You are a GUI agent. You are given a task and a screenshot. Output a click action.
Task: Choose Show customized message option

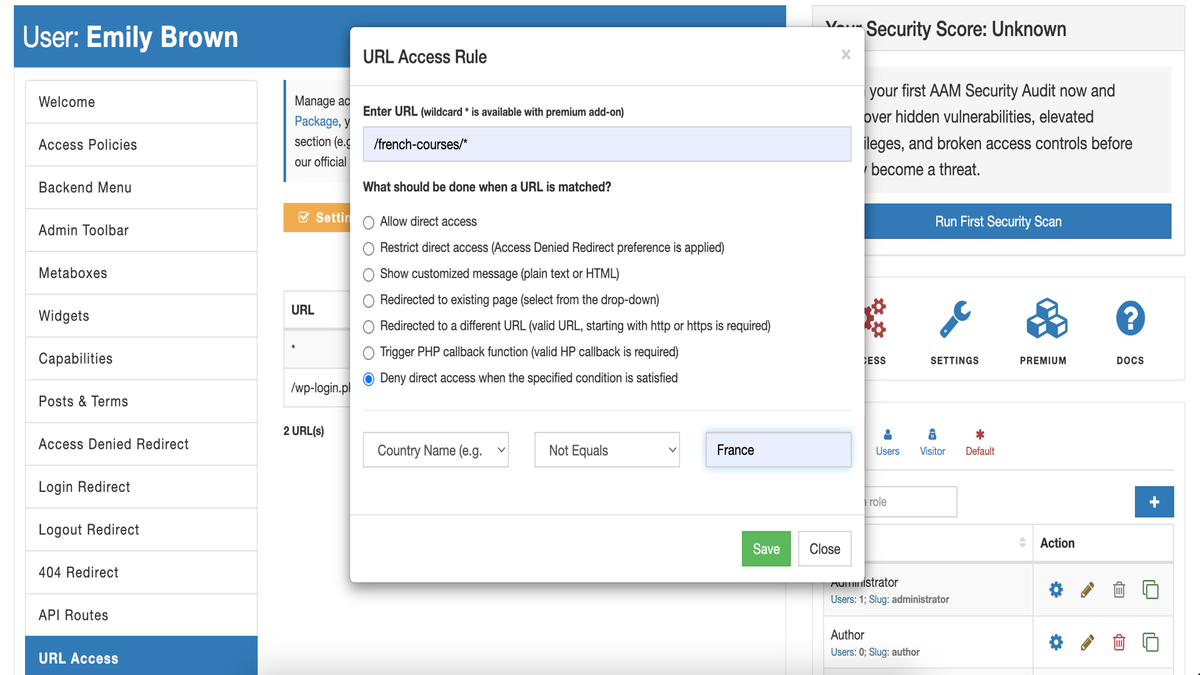coord(369,274)
